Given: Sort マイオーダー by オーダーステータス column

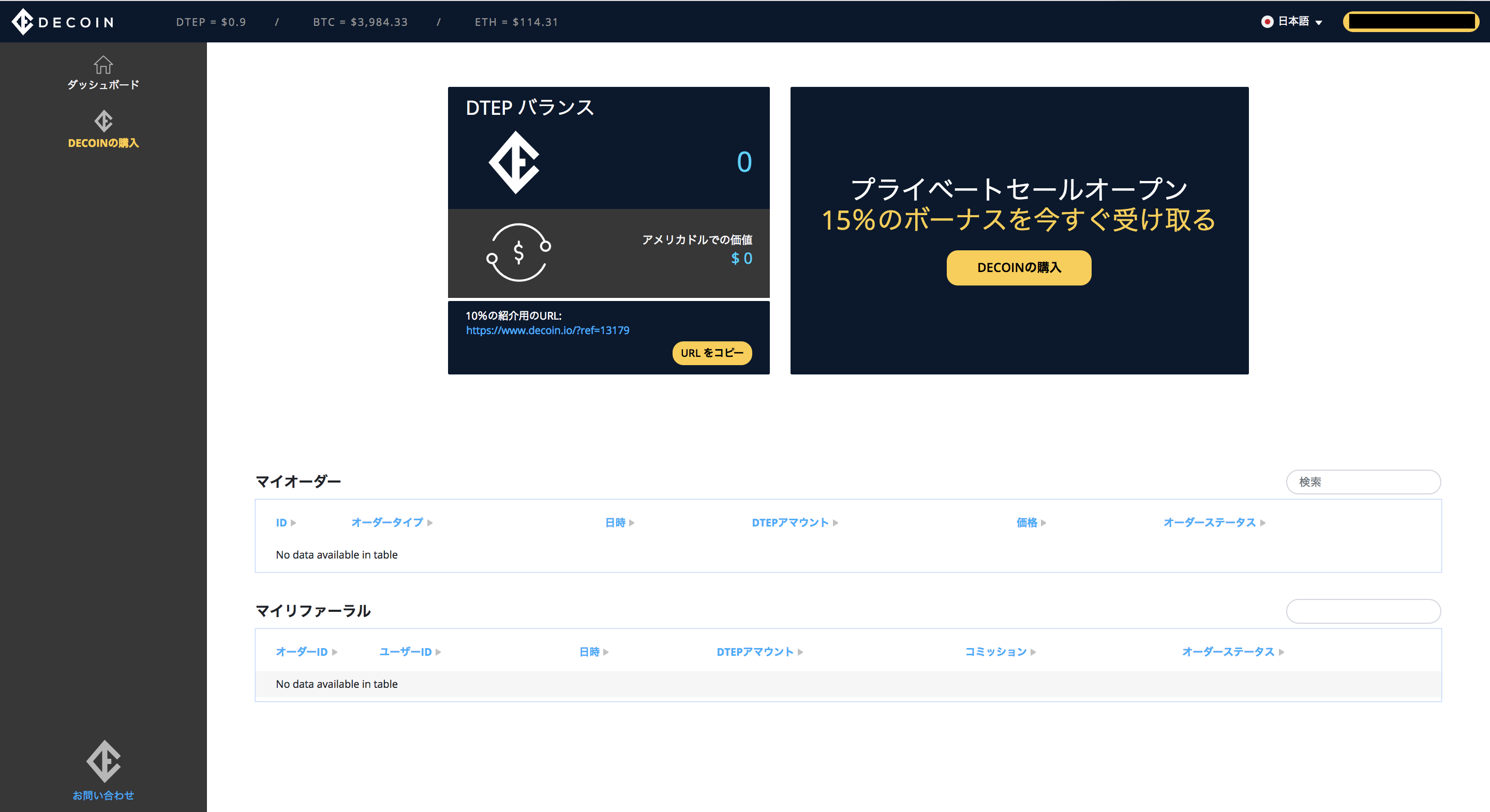Looking at the screenshot, I should (1214, 523).
